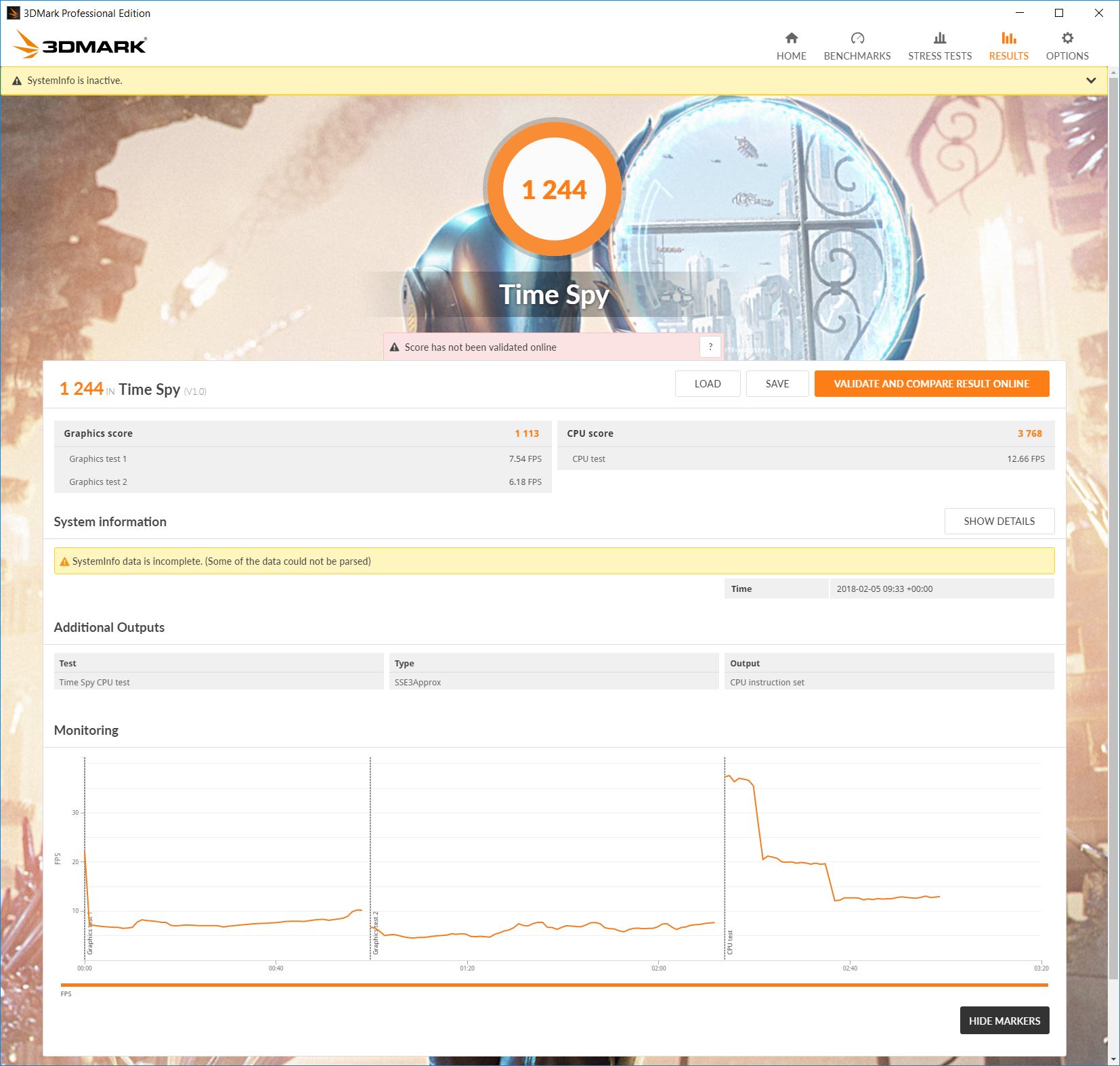This screenshot has height=1066, width=1120.
Task: Click the CPU score value 3 768
Action: tap(1030, 433)
